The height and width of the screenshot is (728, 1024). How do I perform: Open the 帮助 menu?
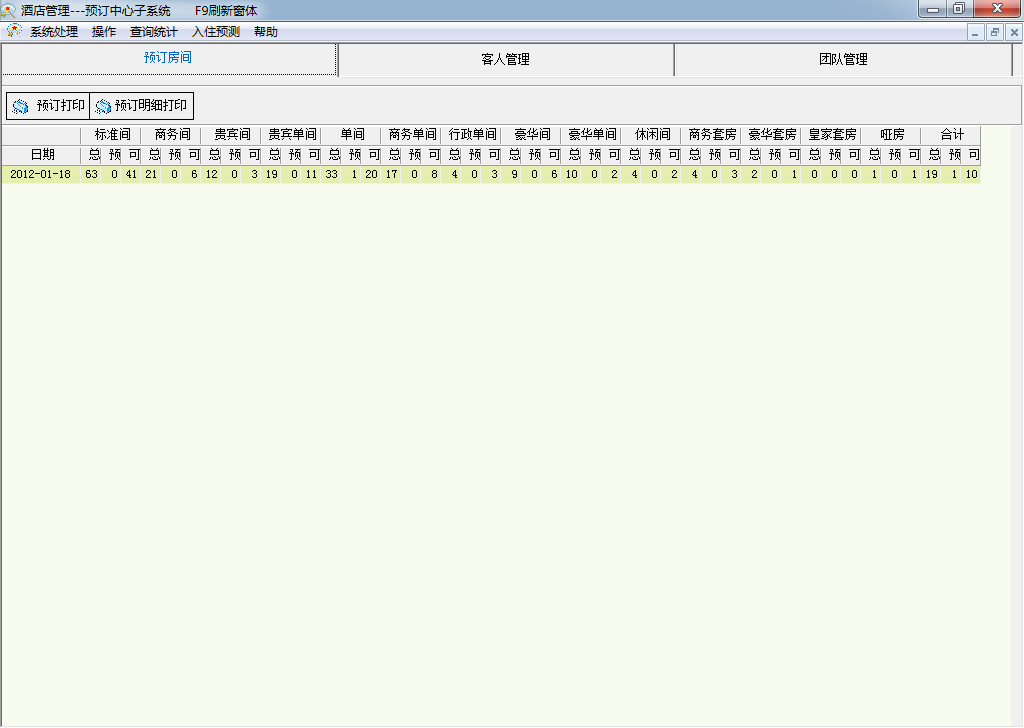click(266, 32)
